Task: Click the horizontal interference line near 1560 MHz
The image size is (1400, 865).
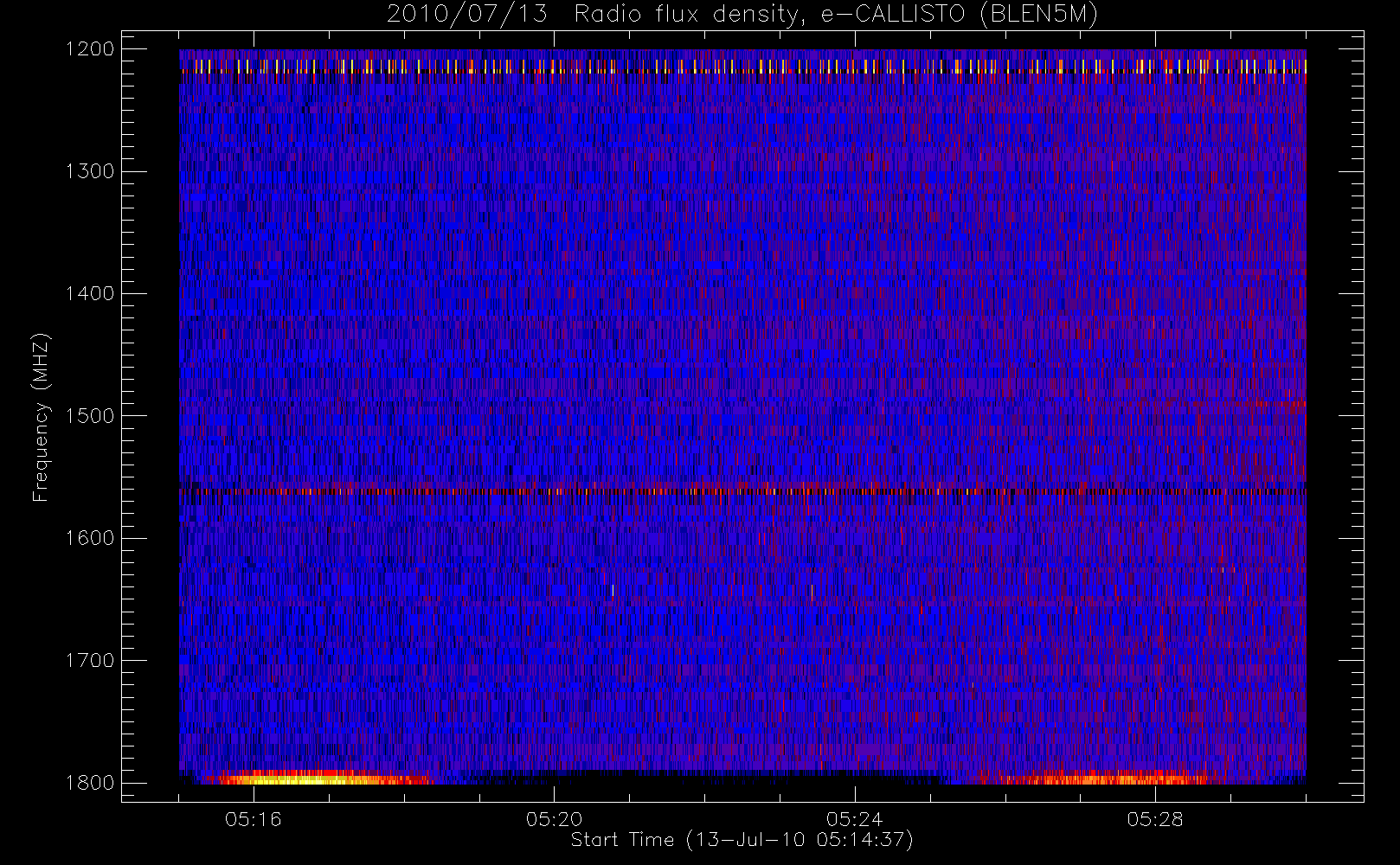Action: 742,491
